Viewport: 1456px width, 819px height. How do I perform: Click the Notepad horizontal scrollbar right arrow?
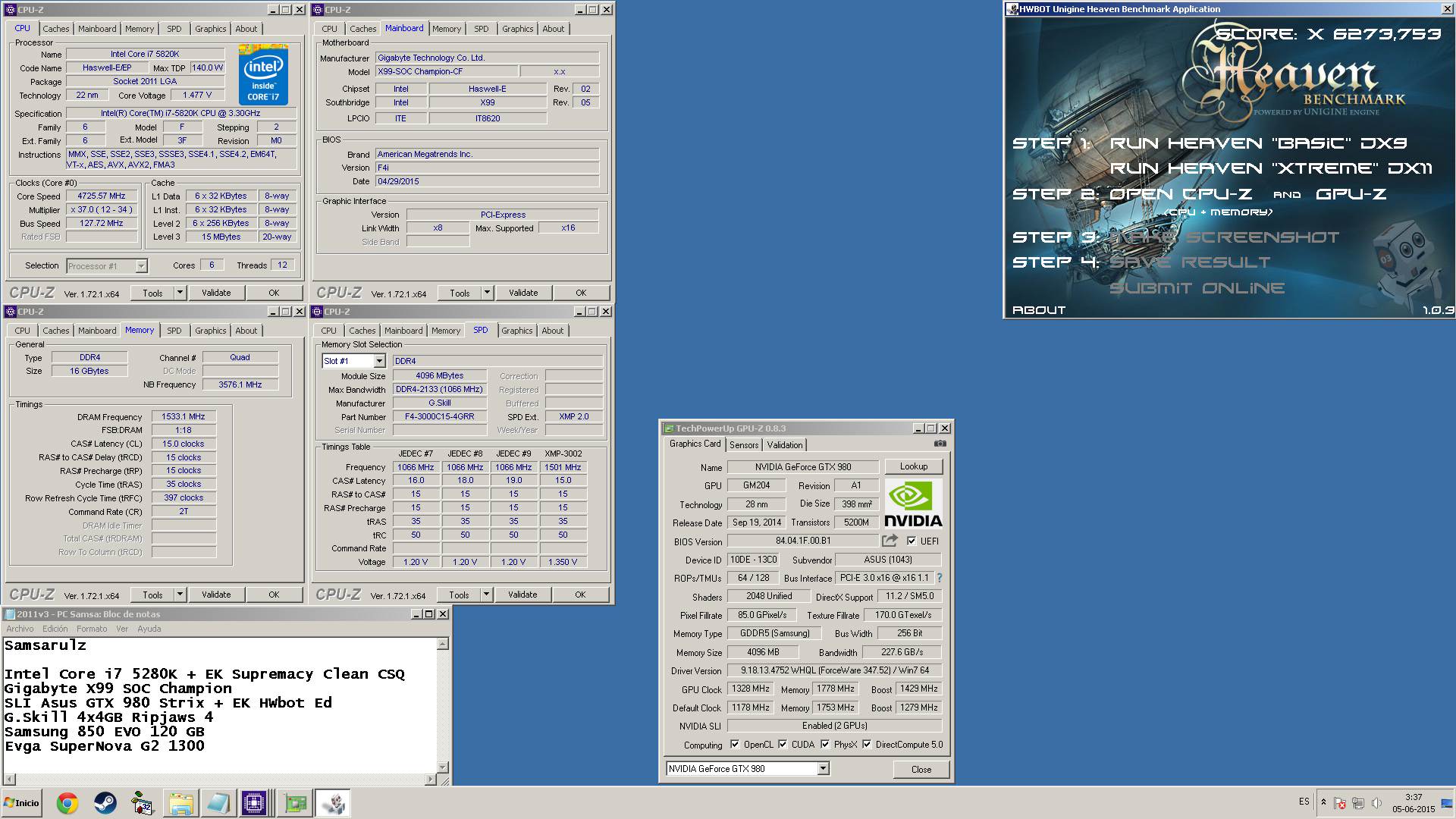point(431,779)
